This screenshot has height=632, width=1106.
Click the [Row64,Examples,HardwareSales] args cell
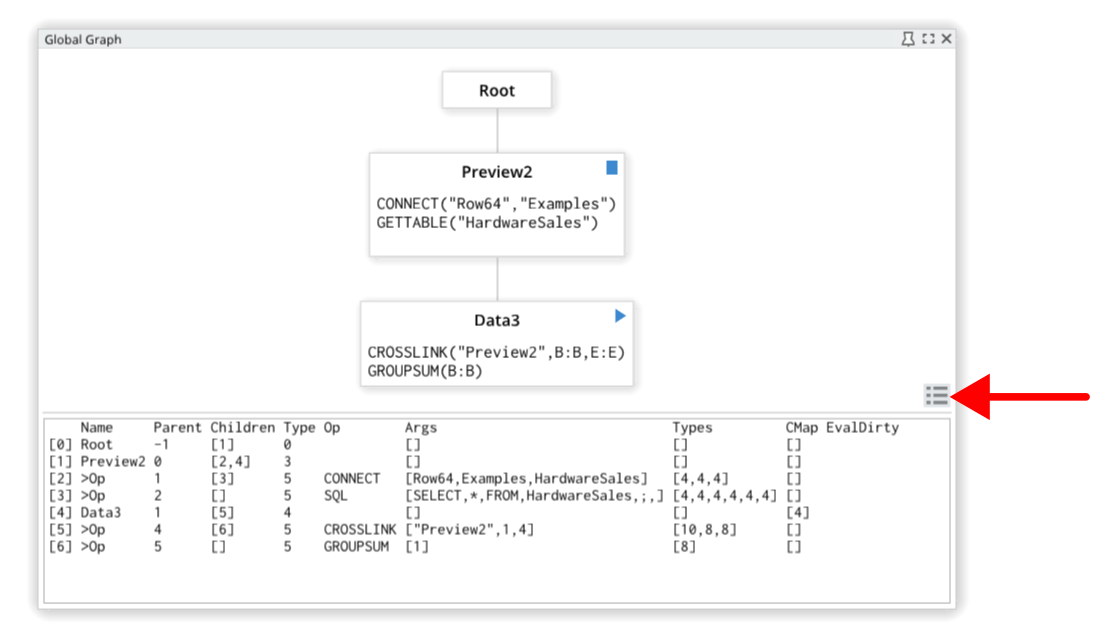tap(526, 479)
